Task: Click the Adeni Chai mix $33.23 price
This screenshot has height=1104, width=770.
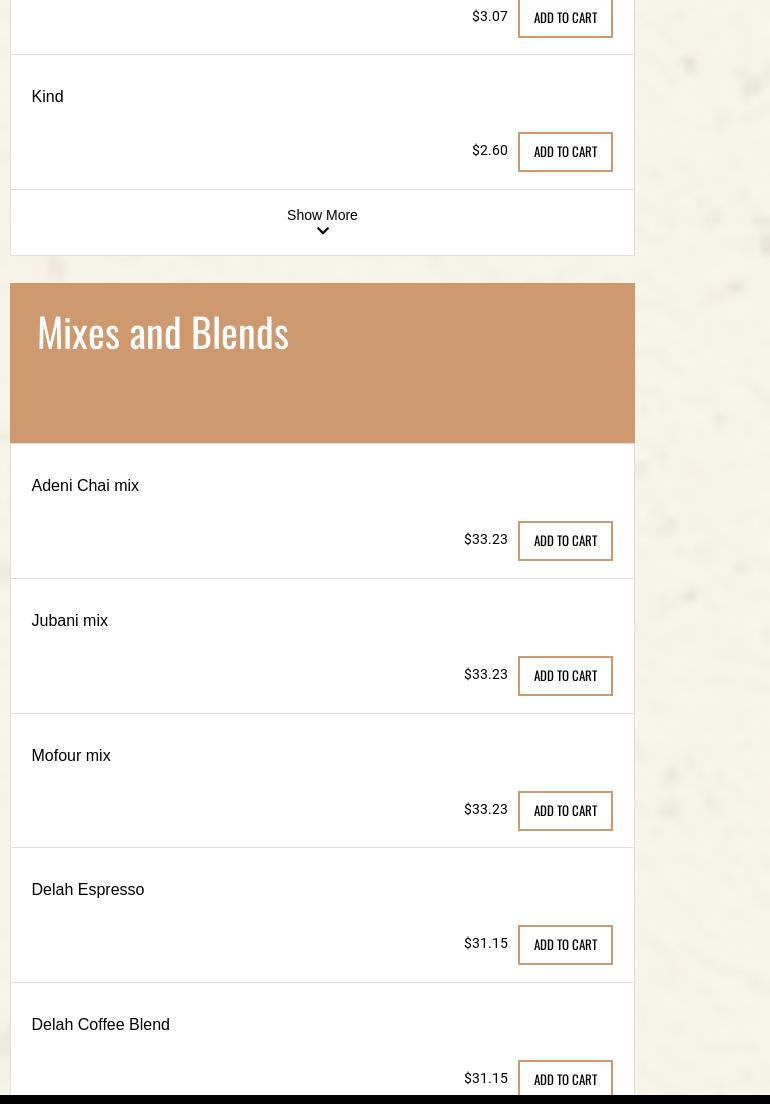Action: 485,540
